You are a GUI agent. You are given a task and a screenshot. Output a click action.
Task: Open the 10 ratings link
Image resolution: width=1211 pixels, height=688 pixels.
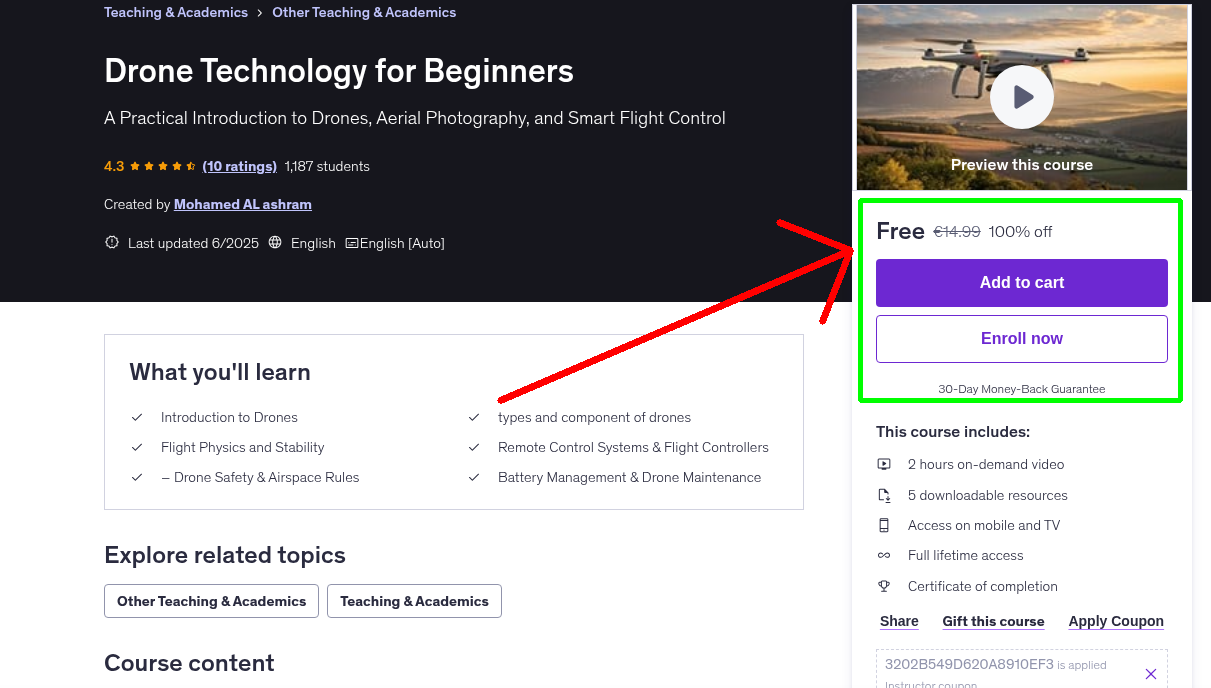[239, 166]
